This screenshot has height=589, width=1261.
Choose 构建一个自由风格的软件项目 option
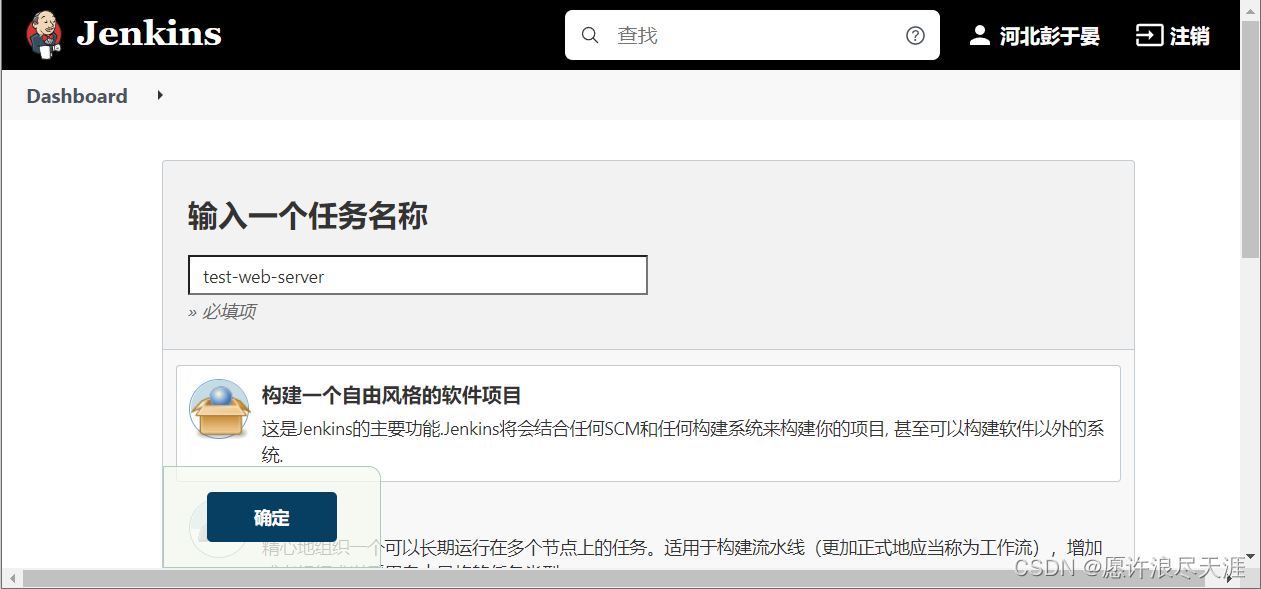(648, 423)
